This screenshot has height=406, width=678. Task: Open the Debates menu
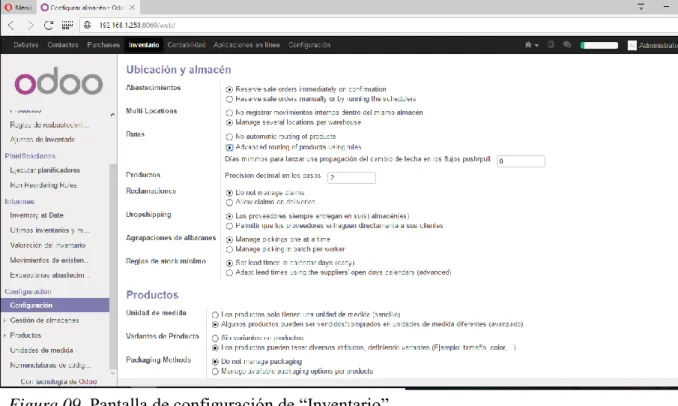click(x=26, y=45)
